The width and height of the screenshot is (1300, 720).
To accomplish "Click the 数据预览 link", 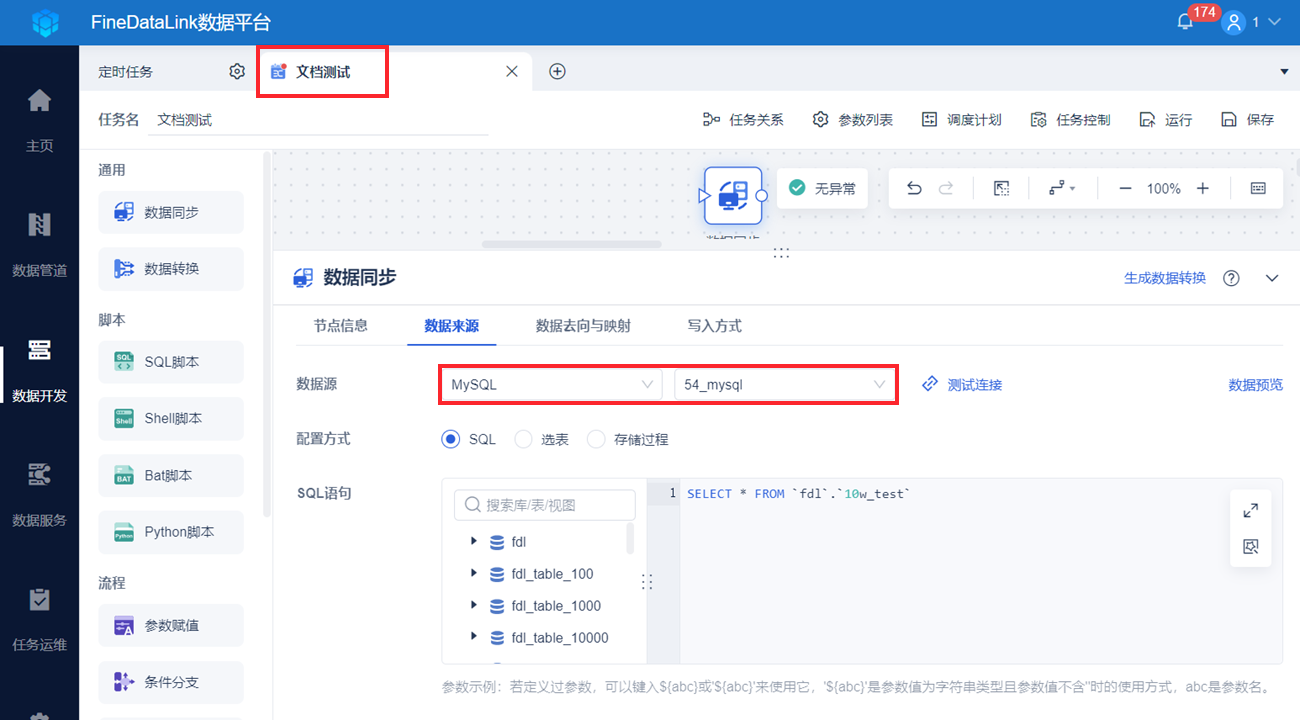I will click(1255, 384).
